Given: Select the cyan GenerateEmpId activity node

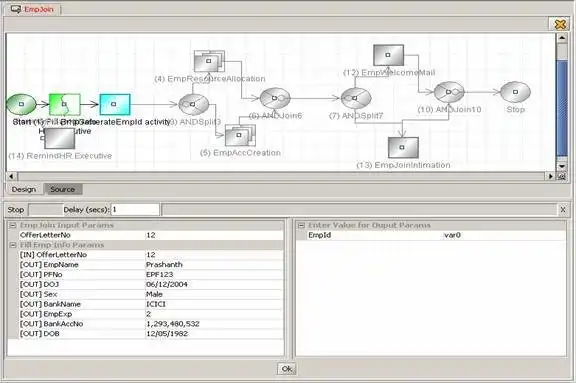Looking at the screenshot, I should pyautogui.click(x=115, y=104).
